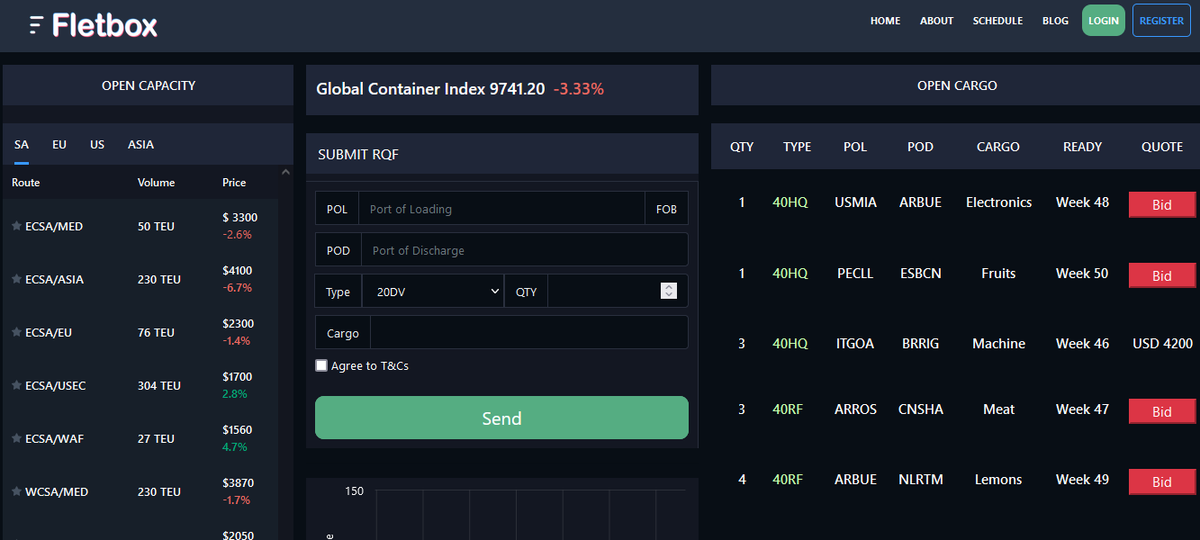Select the USMIA port of loading cell
Screen dimensions: 1200x540
tap(855, 202)
